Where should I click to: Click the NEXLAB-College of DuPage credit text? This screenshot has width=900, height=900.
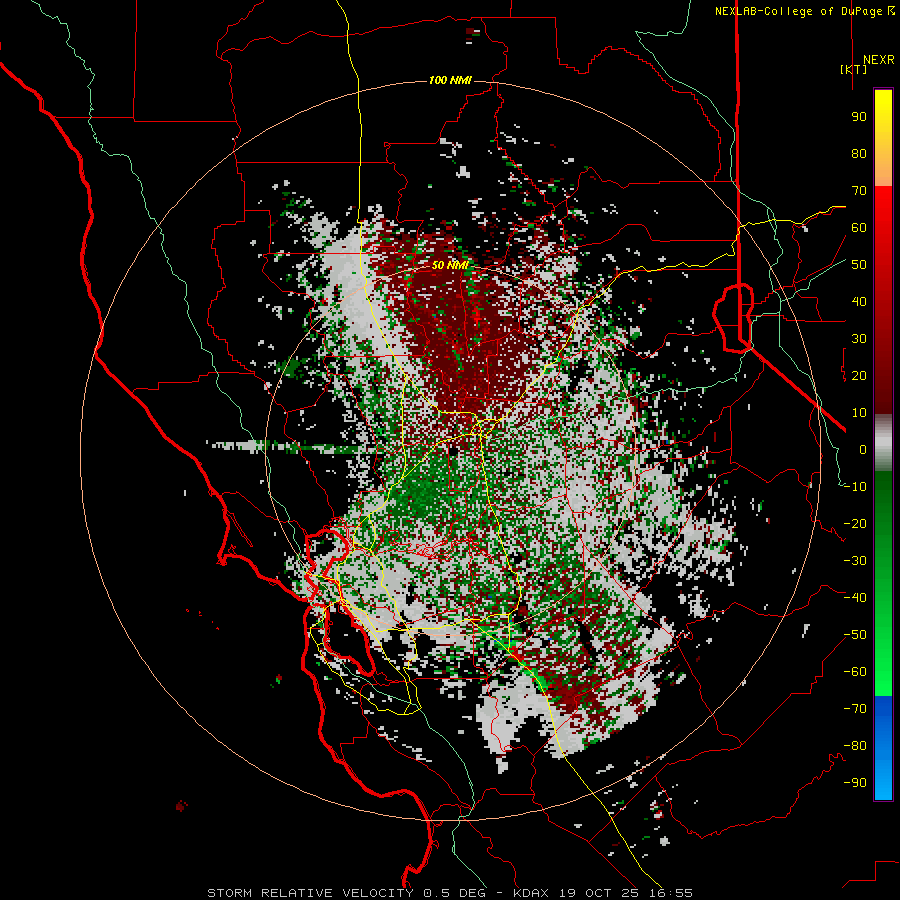(x=799, y=11)
